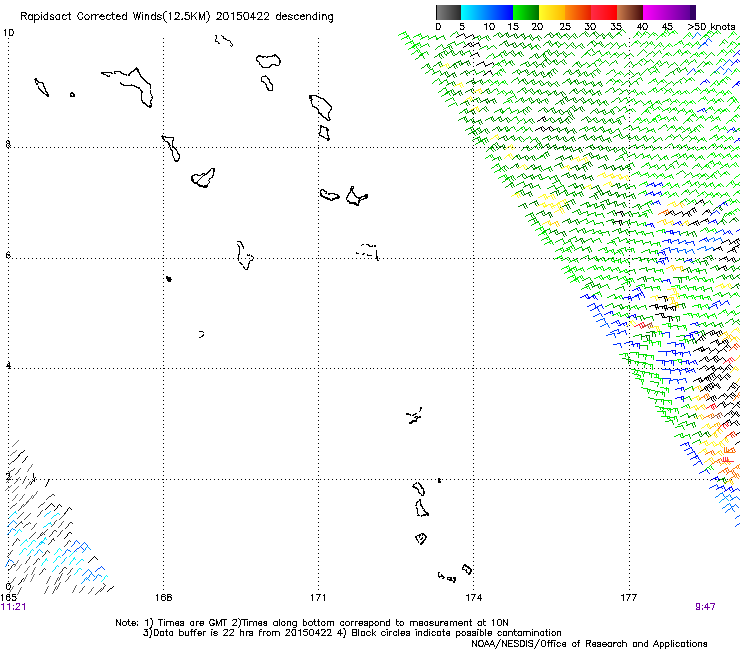The image size is (740, 650).
Task: Select the "8" latitude axis label
Action: (8, 145)
